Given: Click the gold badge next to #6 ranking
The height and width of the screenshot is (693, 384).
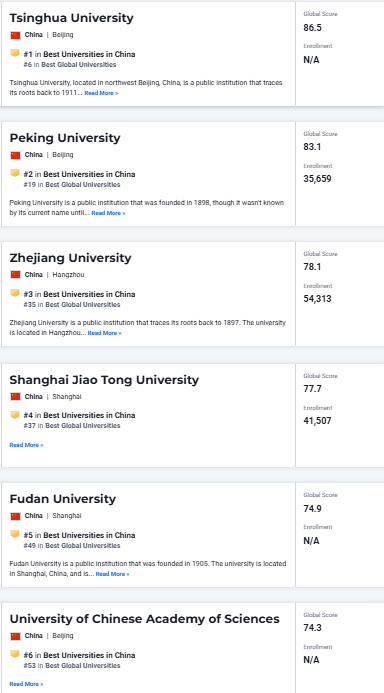Looking at the screenshot, I should pyautogui.click(x=15, y=654).
